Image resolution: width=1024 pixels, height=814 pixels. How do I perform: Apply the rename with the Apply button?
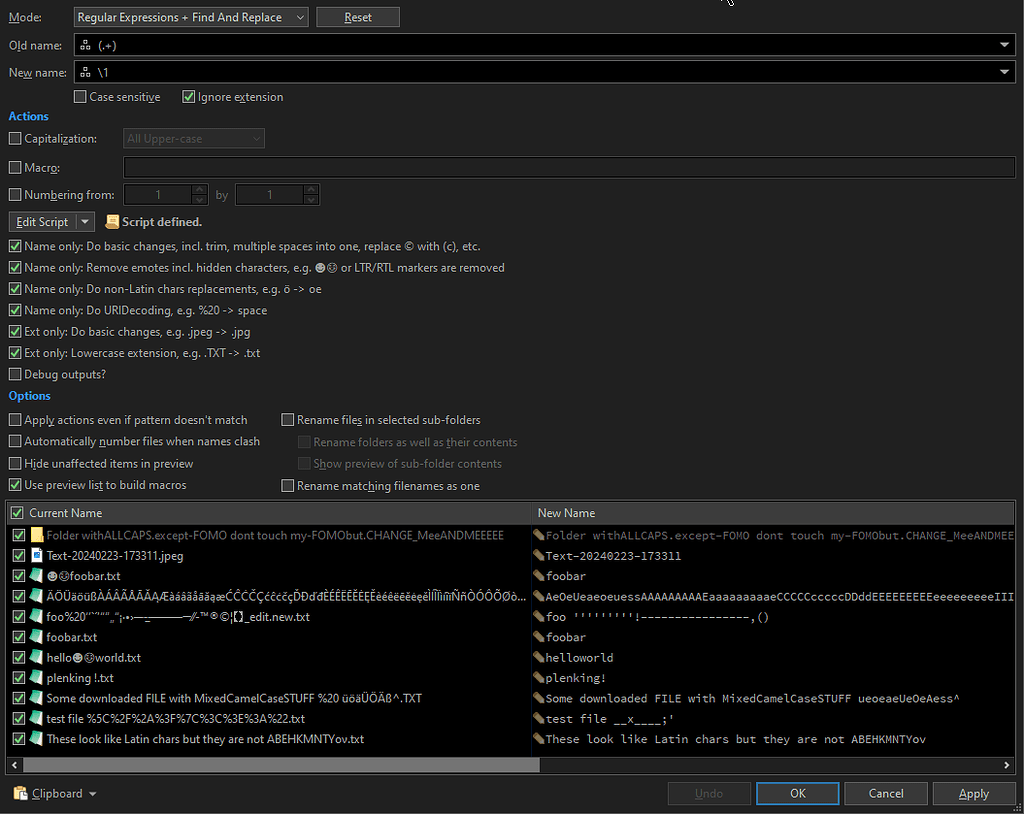coord(974,793)
